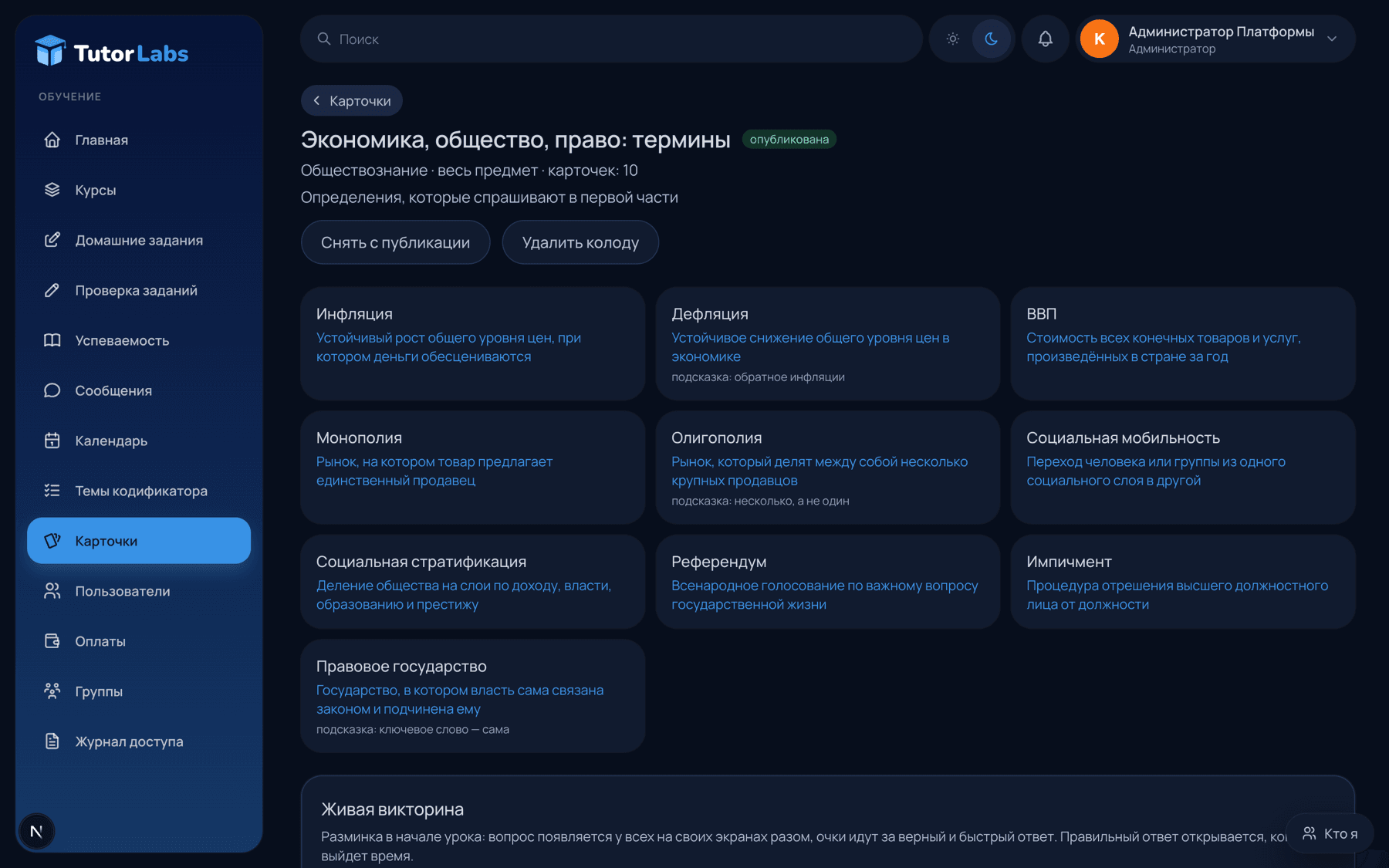This screenshot has width=1389, height=868.
Task: Open the Олигополия card
Action: [x=828, y=468]
